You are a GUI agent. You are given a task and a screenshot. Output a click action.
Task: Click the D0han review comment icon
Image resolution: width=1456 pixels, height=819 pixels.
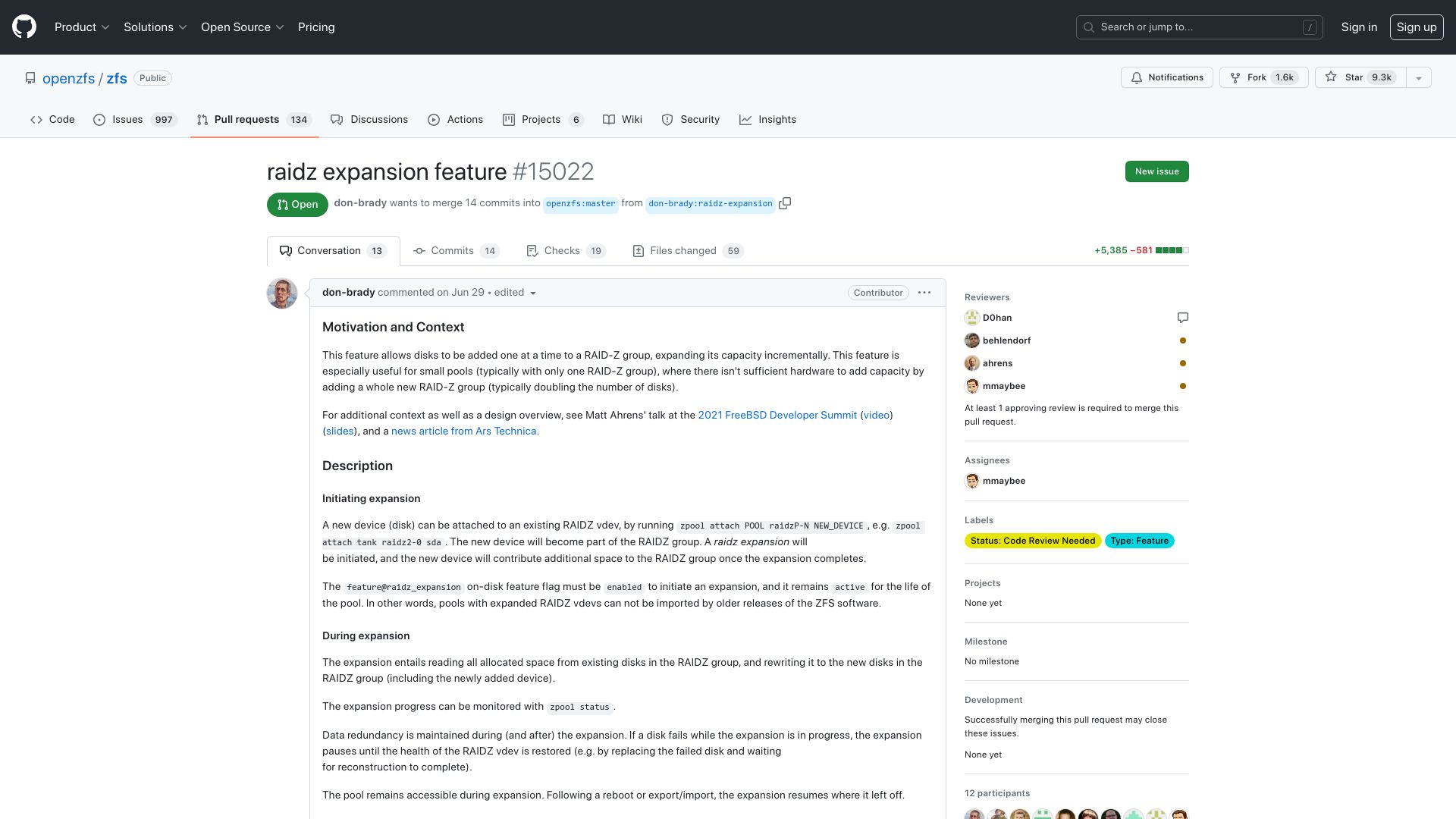point(1183,318)
